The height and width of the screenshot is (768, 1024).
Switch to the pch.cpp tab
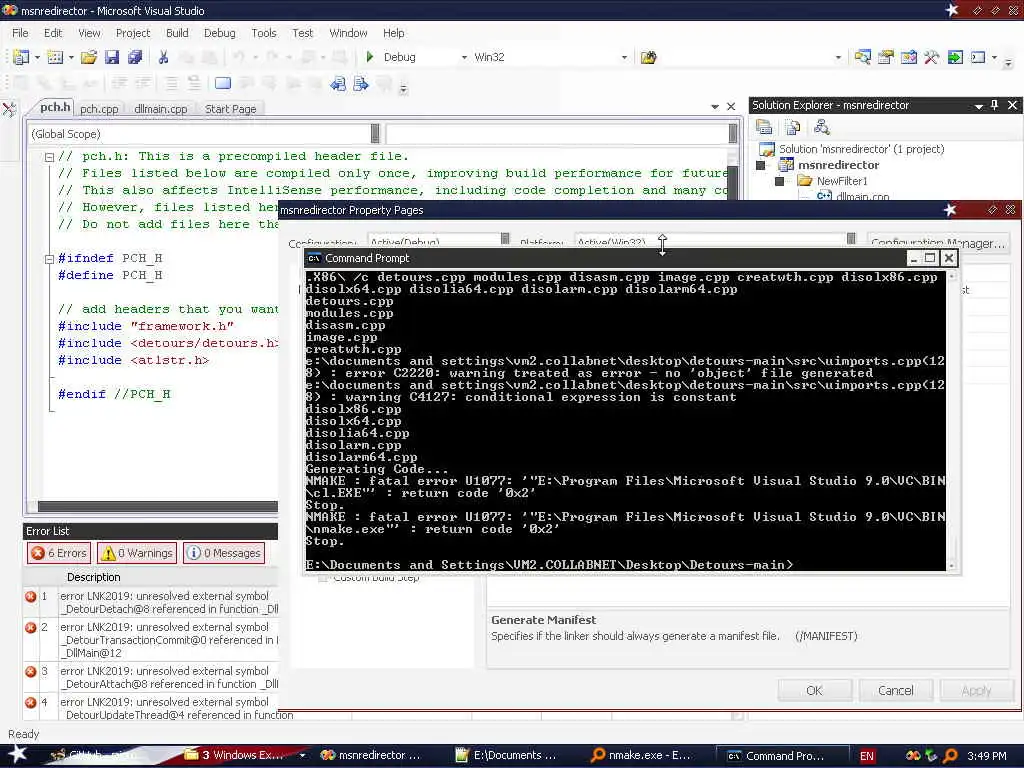pos(99,109)
